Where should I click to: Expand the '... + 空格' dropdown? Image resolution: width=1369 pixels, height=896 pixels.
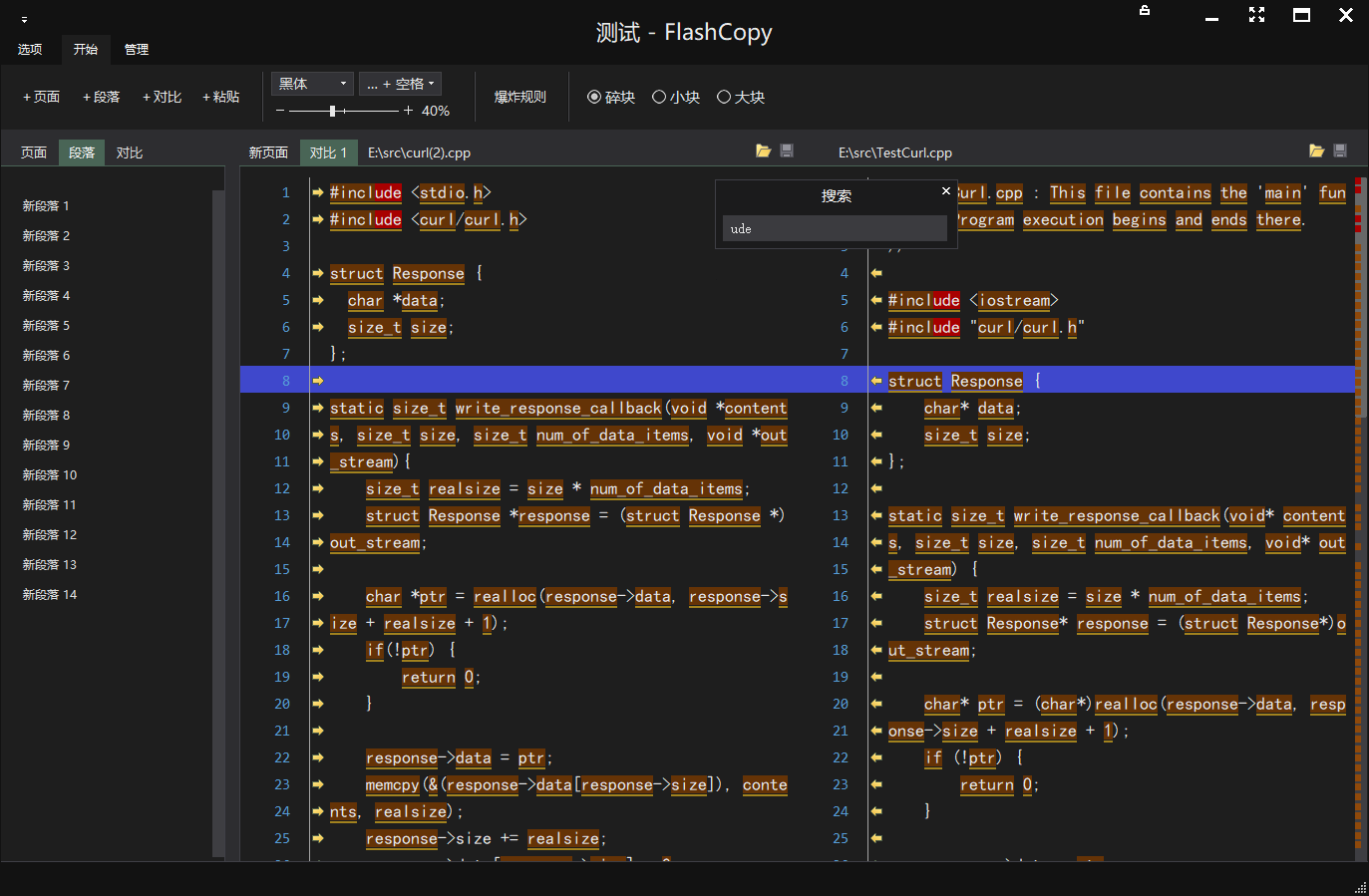click(x=400, y=84)
